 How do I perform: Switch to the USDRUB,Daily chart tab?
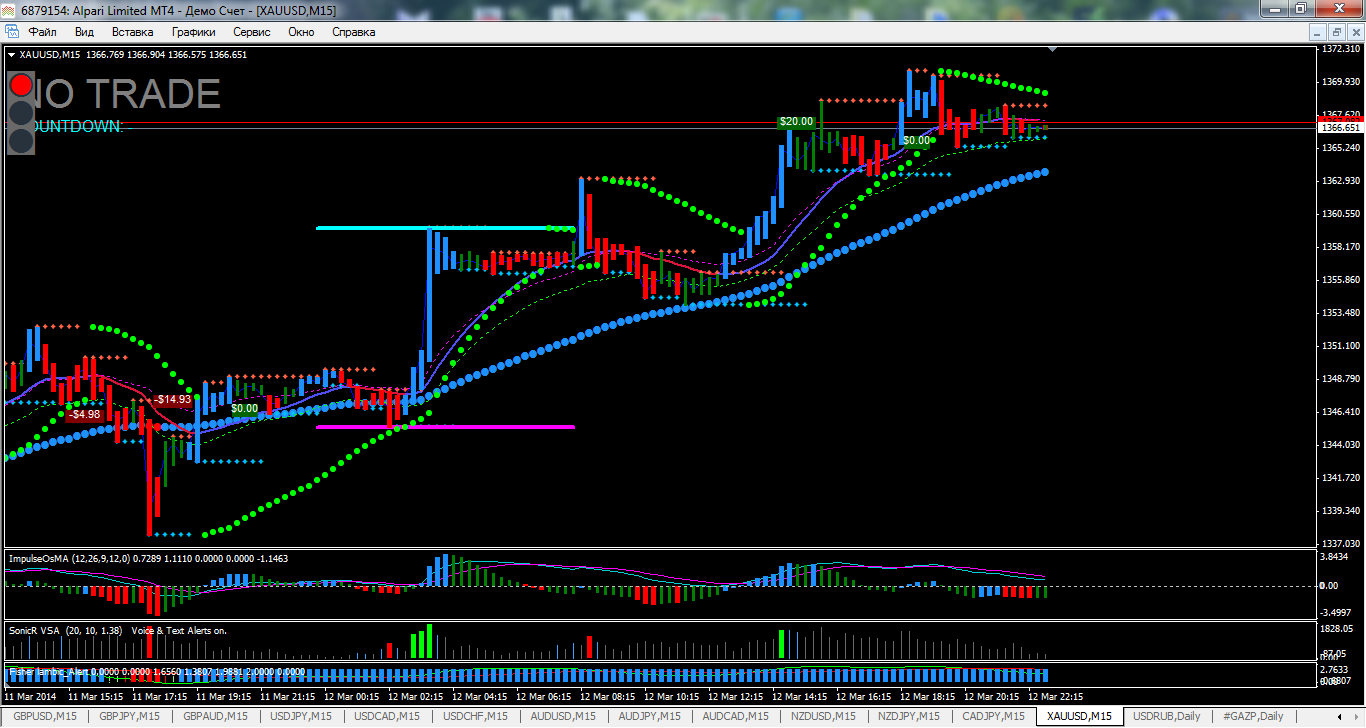coord(1166,716)
